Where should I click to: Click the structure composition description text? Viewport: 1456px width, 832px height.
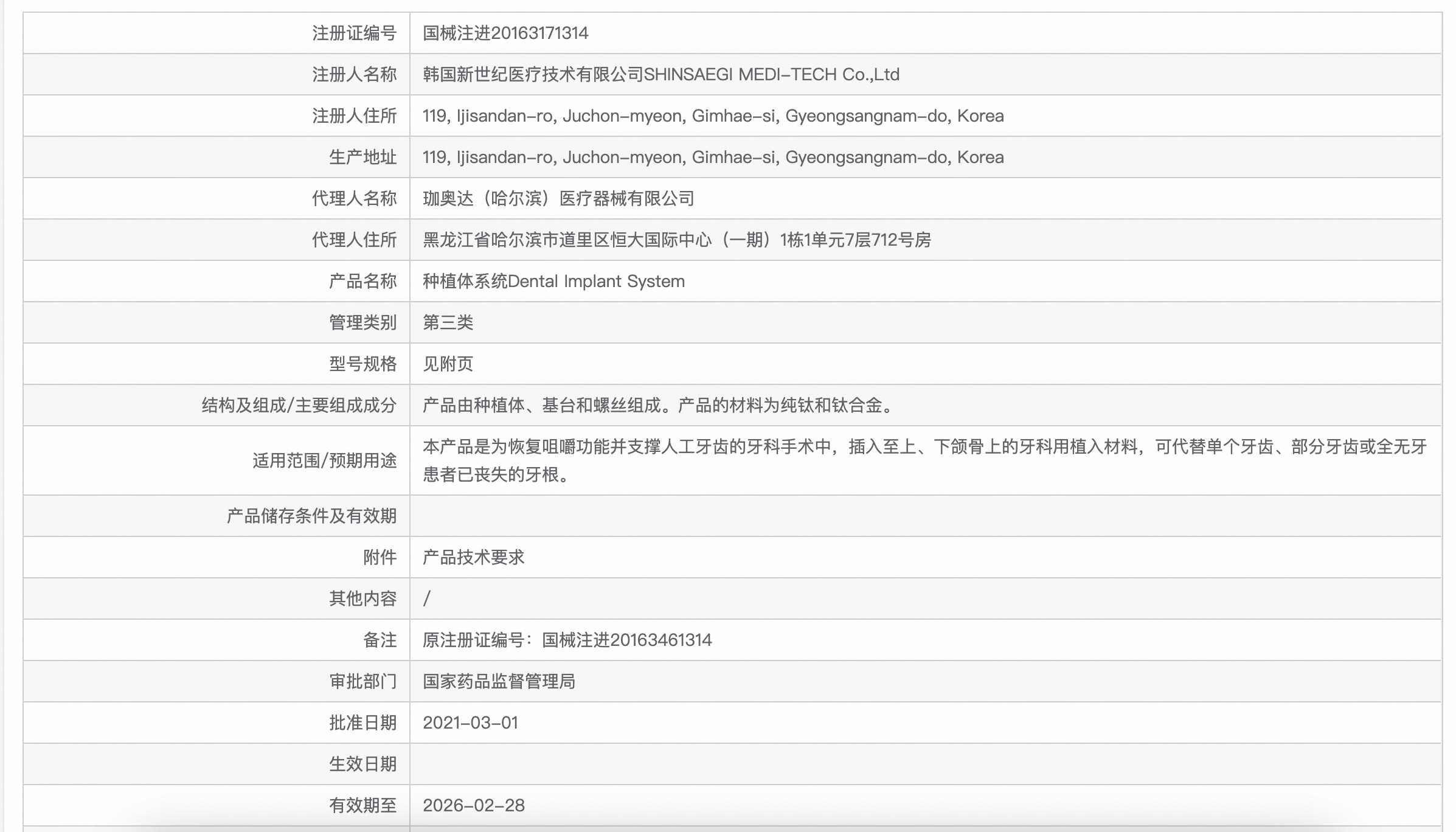coord(659,405)
